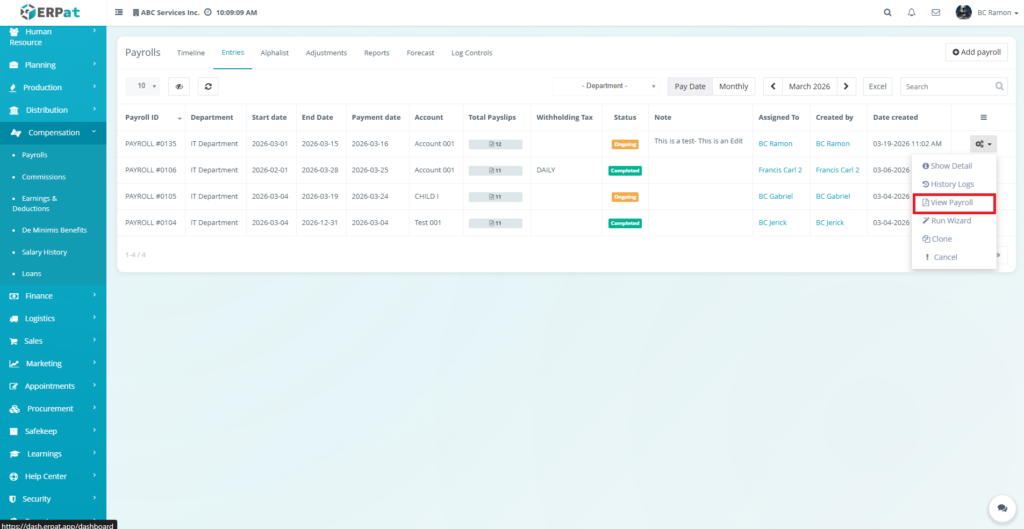Click the column menu icon in table header

[983, 117]
